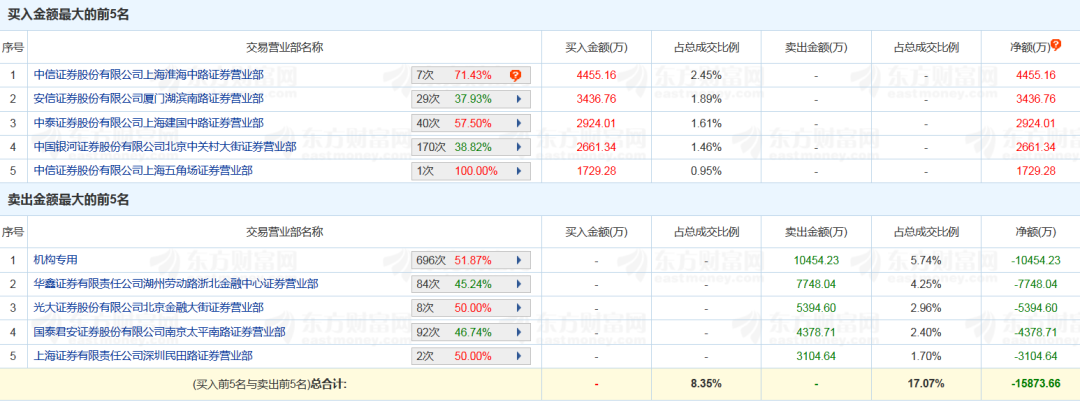Screen dimensions: 1080x402
Task: Open 华鑫证券湖州劳动路浙北金融中心营业部 link
Action: (x=176, y=284)
